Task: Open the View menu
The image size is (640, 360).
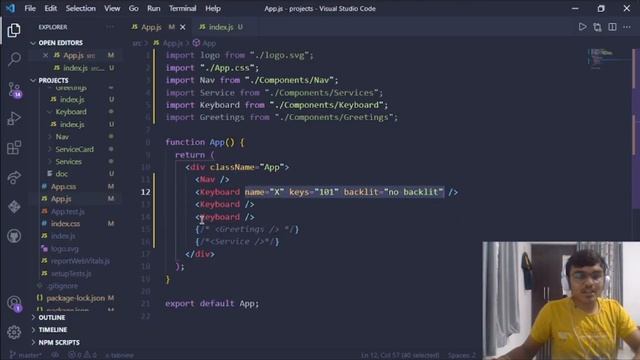Action: pyautogui.click(x=112, y=8)
